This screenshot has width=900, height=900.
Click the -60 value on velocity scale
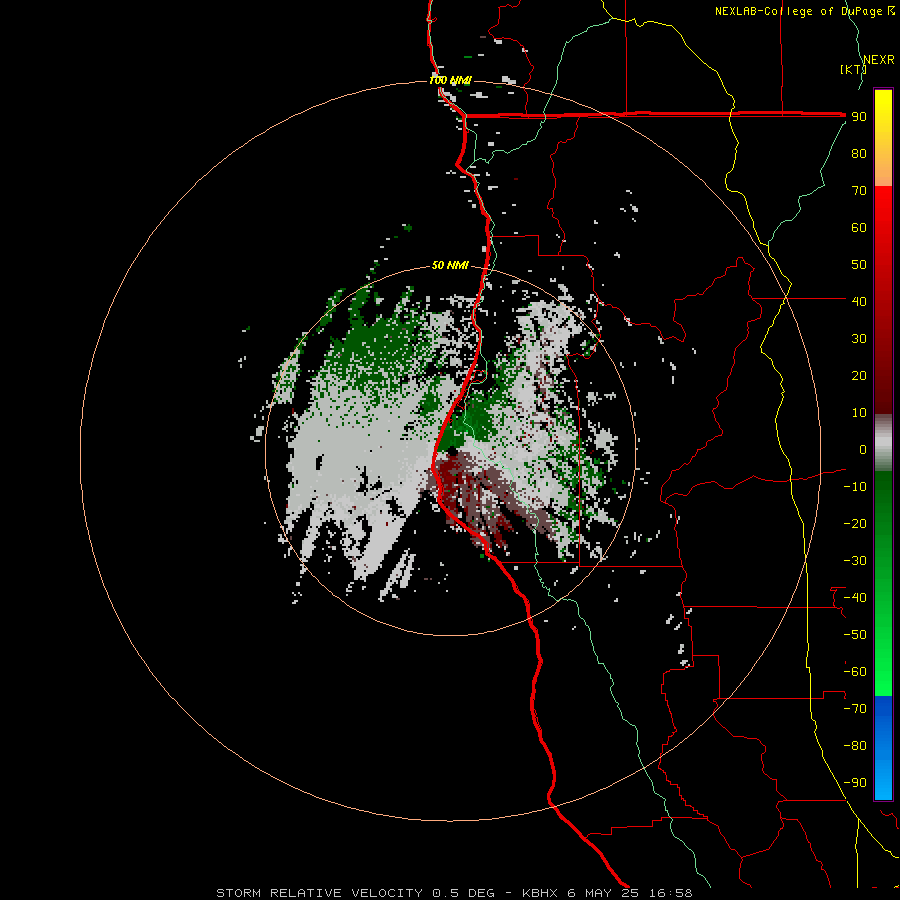(x=855, y=672)
